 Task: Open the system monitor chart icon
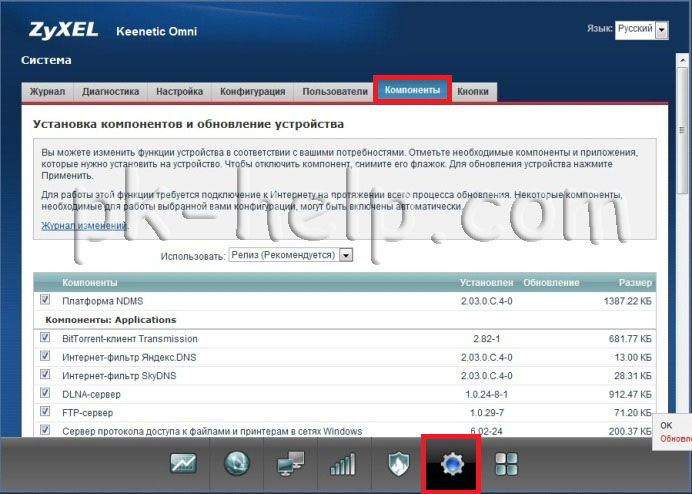[x=183, y=464]
